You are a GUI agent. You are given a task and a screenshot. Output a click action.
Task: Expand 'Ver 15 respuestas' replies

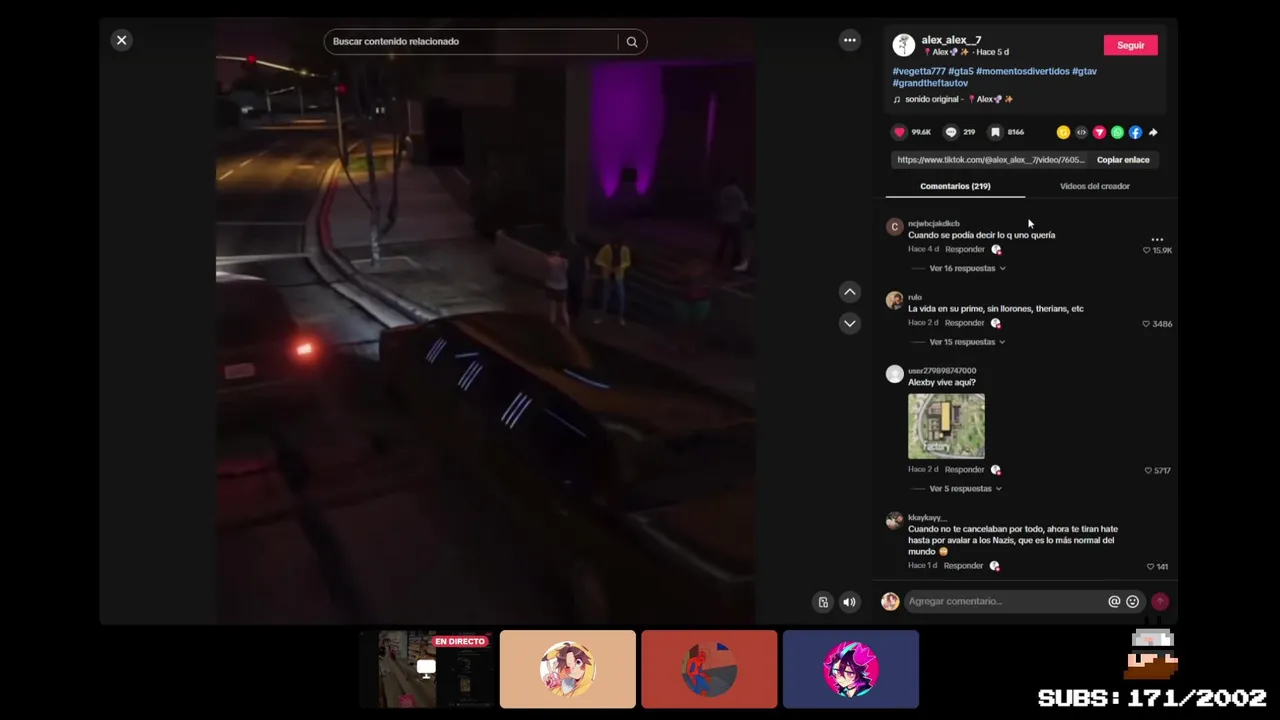(967, 342)
